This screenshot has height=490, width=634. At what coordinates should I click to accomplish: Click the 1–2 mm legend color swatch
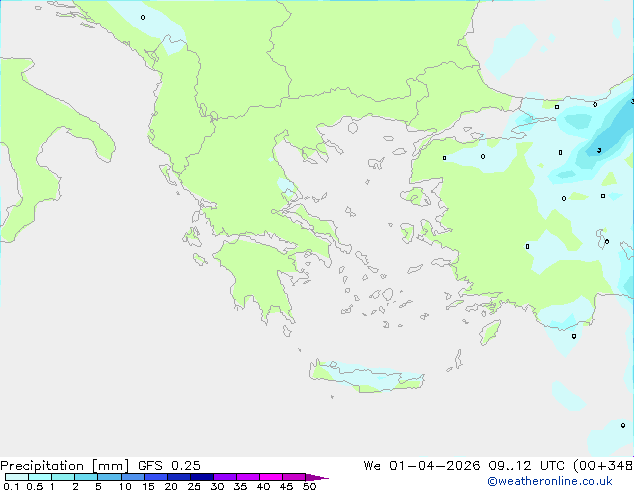pos(63,477)
